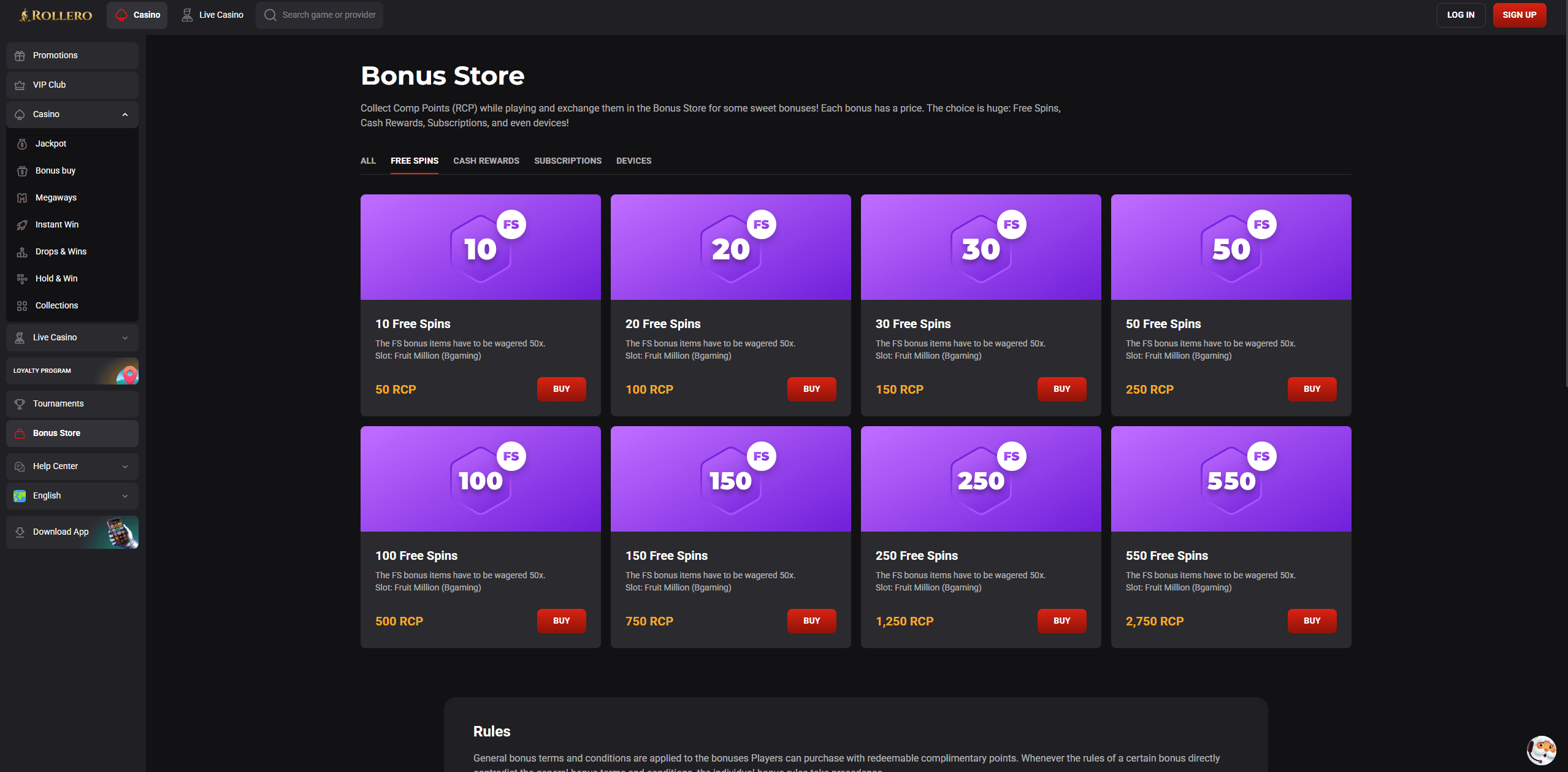The width and height of the screenshot is (1568, 772).
Task: Switch to the DEVICES tab
Action: pos(633,161)
